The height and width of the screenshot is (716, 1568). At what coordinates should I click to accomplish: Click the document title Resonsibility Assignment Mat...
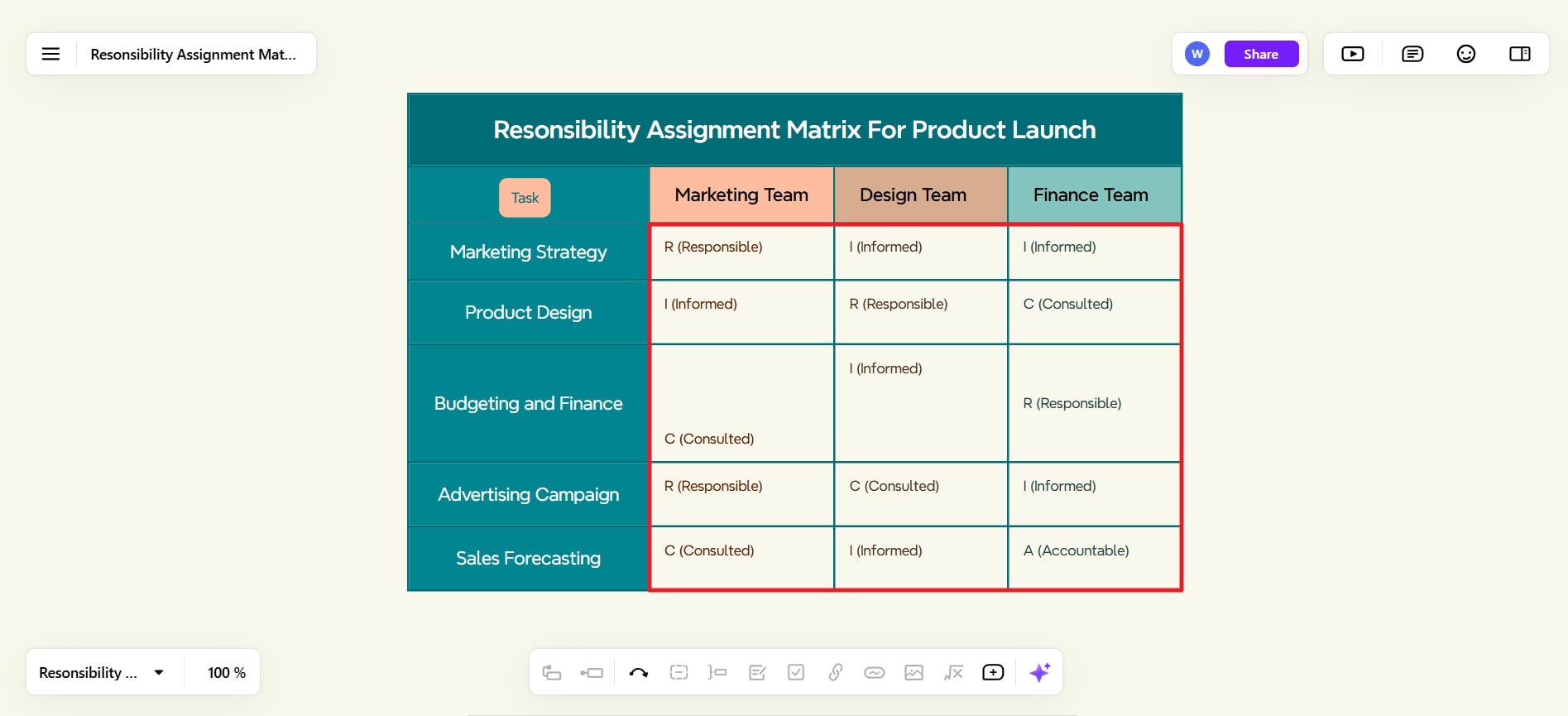(193, 54)
